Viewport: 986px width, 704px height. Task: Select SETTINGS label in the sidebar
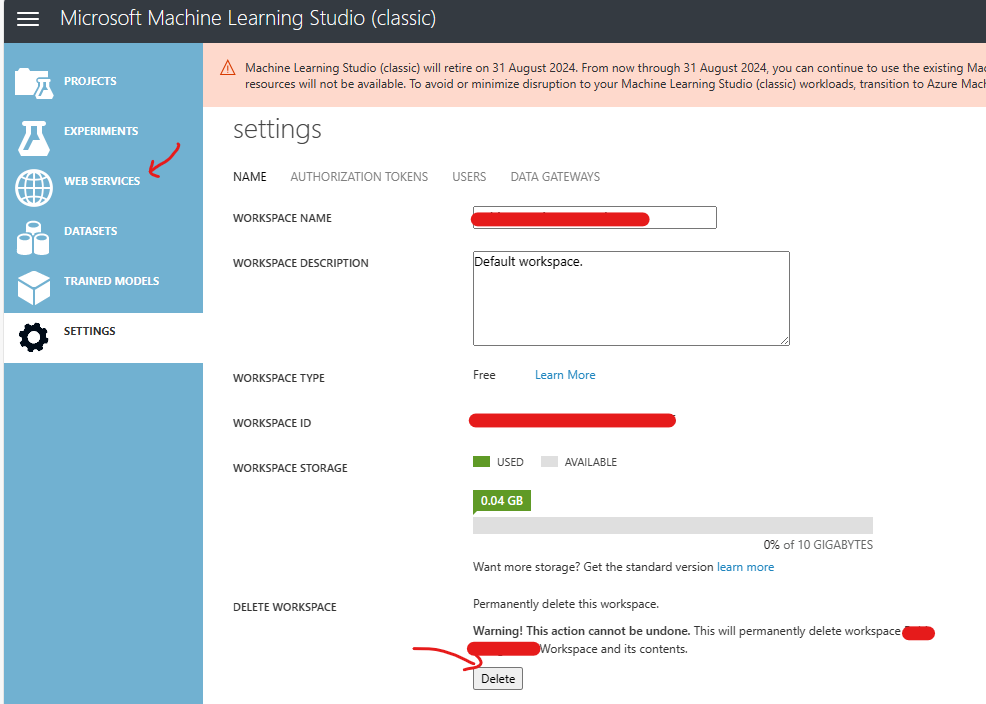tap(89, 331)
